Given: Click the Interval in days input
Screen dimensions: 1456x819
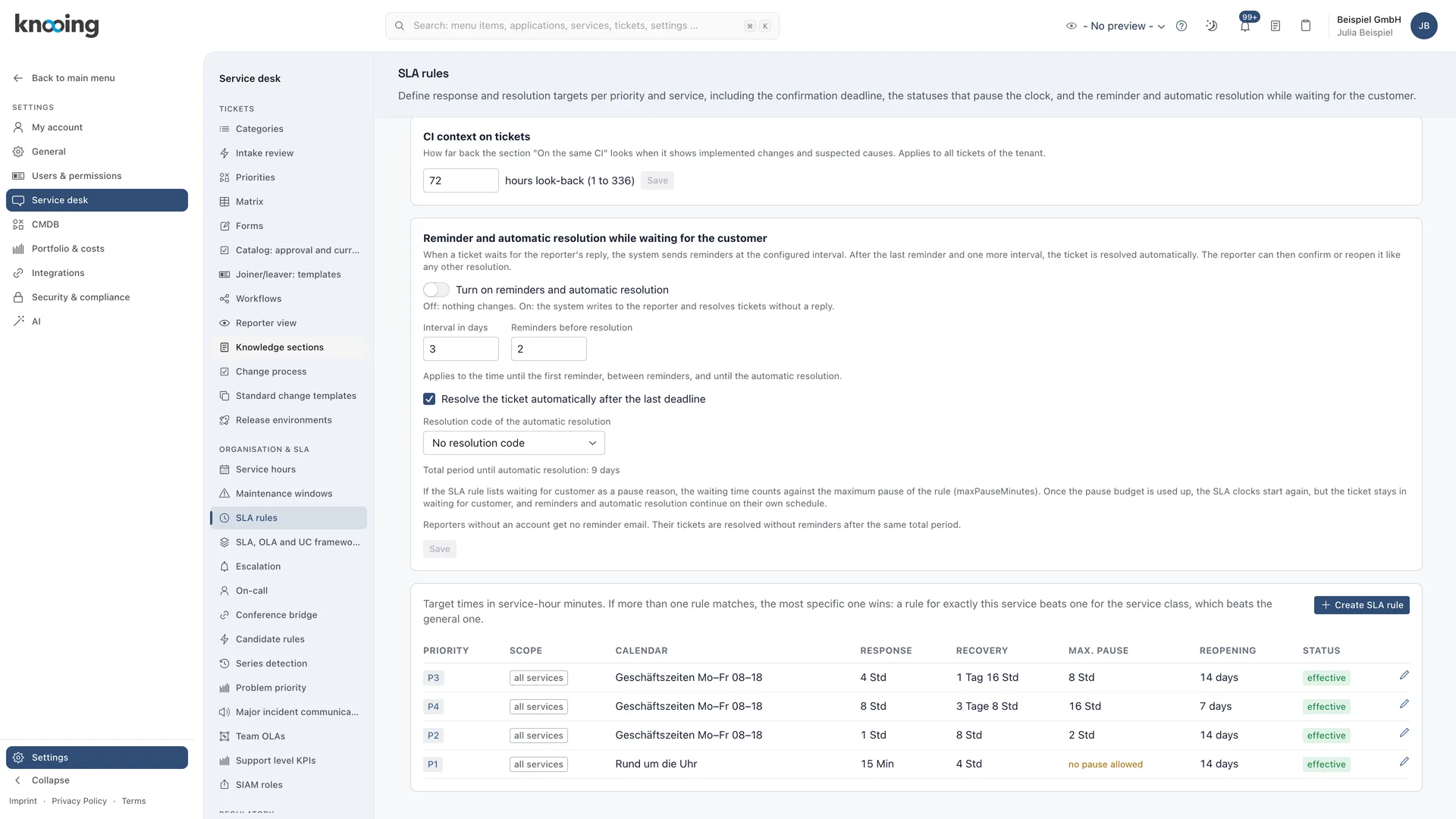Looking at the screenshot, I should click(460, 349).
